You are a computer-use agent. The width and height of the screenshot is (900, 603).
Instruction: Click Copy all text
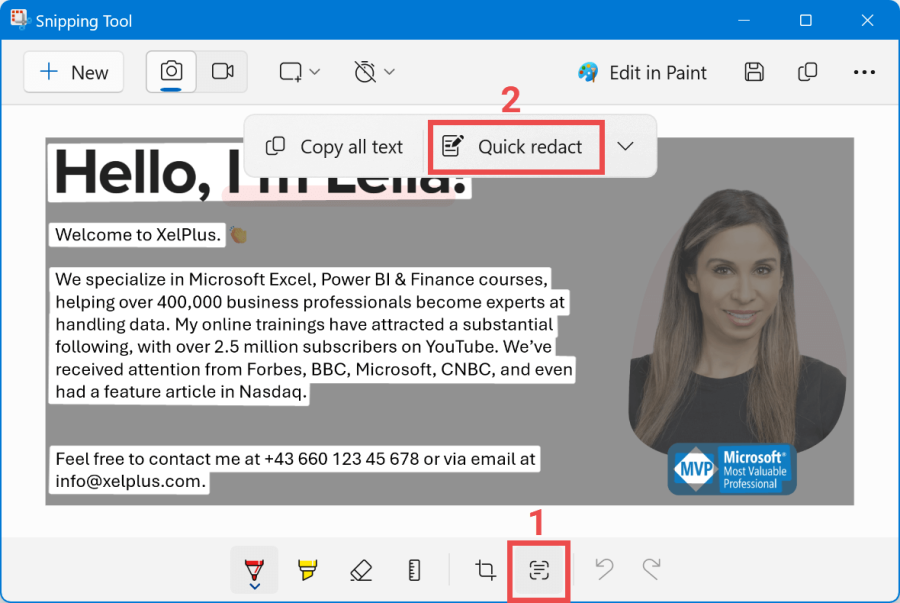tap(334, 147)
